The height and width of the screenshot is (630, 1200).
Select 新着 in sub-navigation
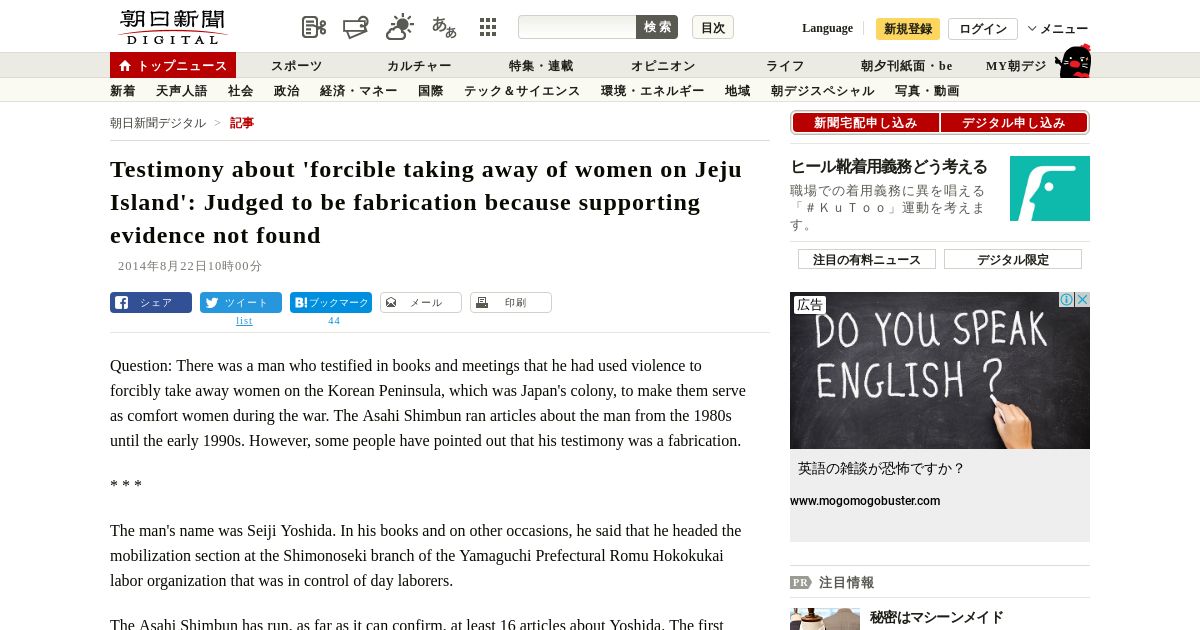click(123, 91)
